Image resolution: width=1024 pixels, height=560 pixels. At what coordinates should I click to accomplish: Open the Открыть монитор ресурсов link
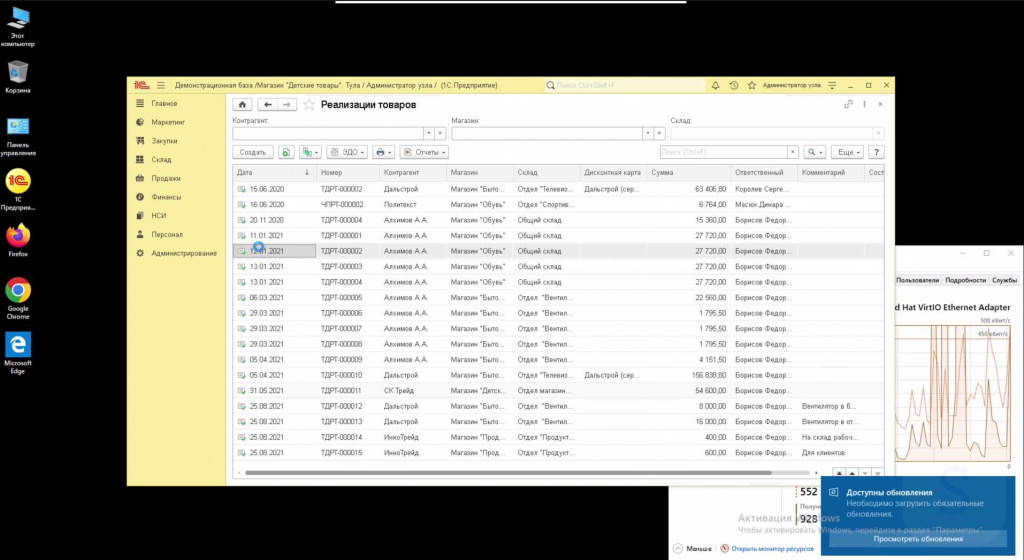coord(770,549)
